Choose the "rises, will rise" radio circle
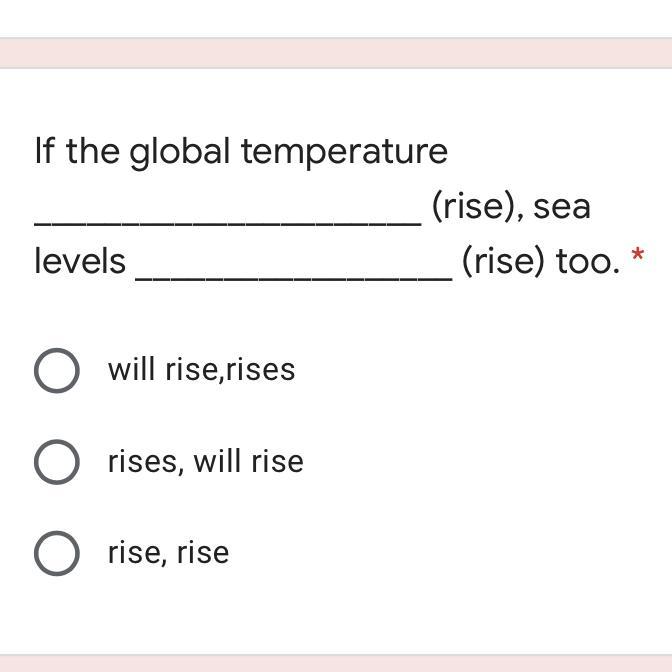 (57, 462)
